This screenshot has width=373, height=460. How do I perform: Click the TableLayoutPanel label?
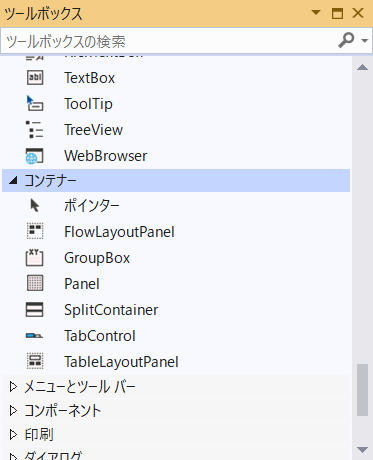click(x=121, y=362)
